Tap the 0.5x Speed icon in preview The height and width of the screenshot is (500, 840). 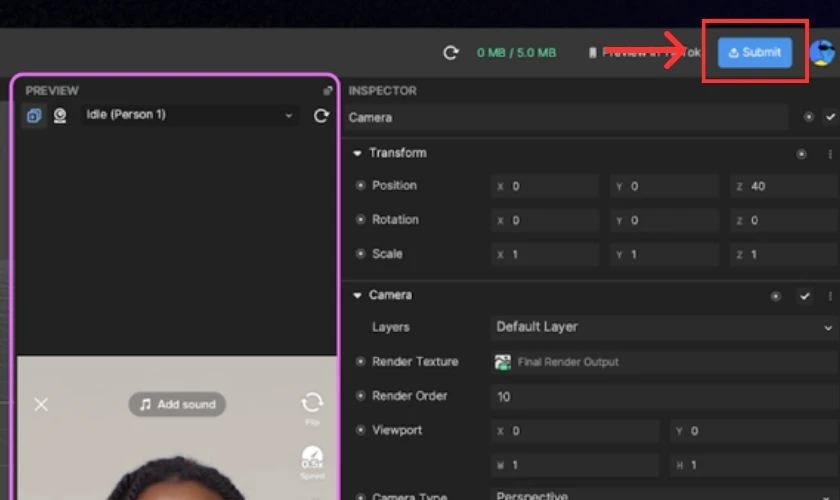(312, 459)
